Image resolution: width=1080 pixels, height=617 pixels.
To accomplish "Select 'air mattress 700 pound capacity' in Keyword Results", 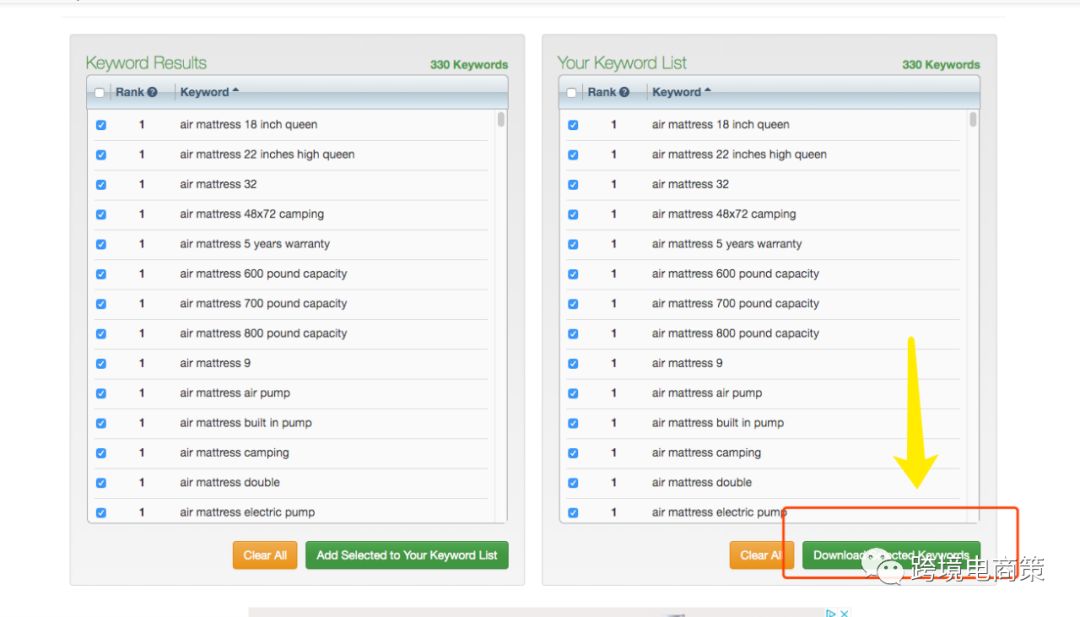I will (101, 304).
